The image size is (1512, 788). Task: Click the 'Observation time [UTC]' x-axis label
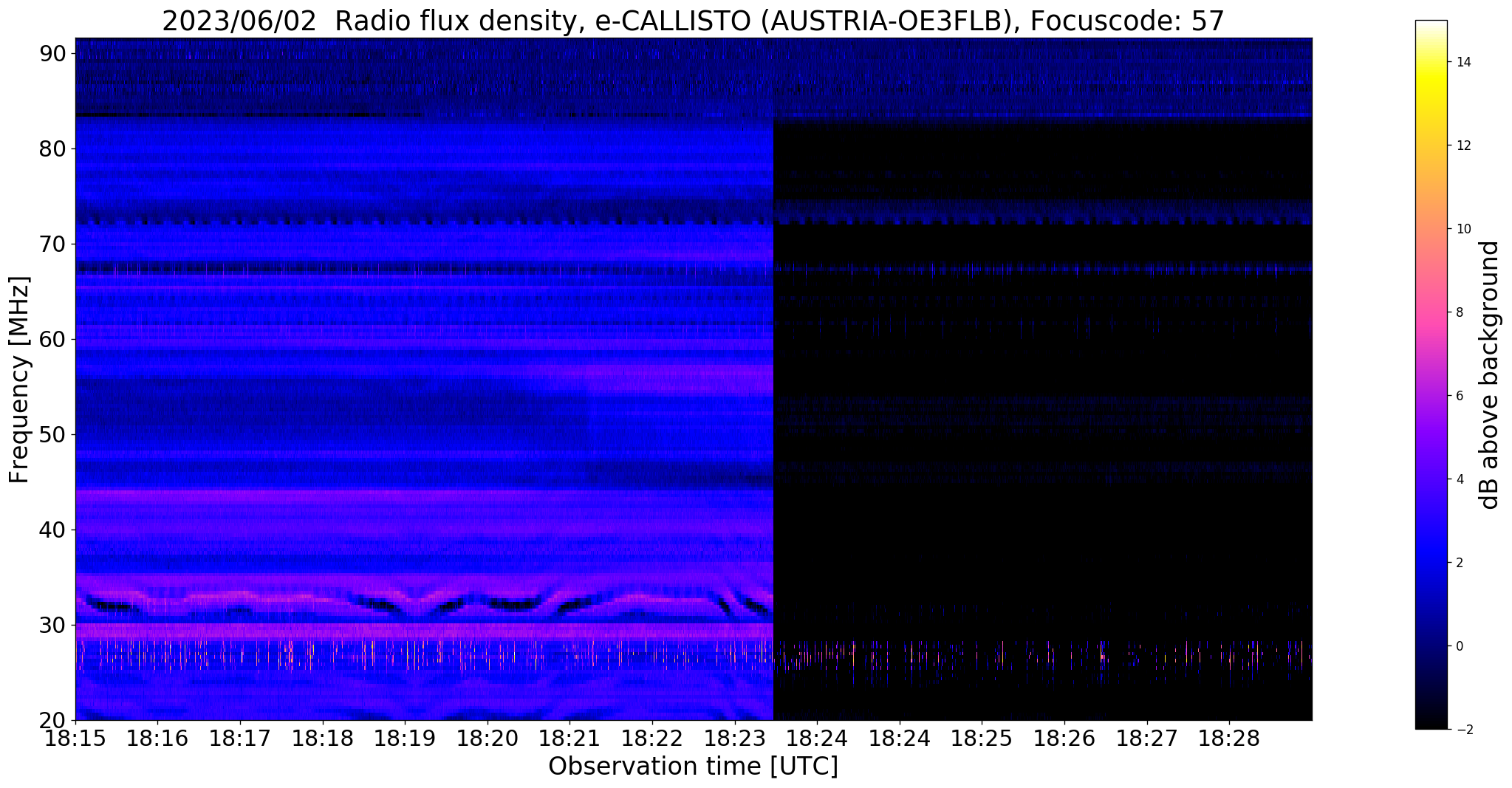pyautogui.click(x=693, y=767)
